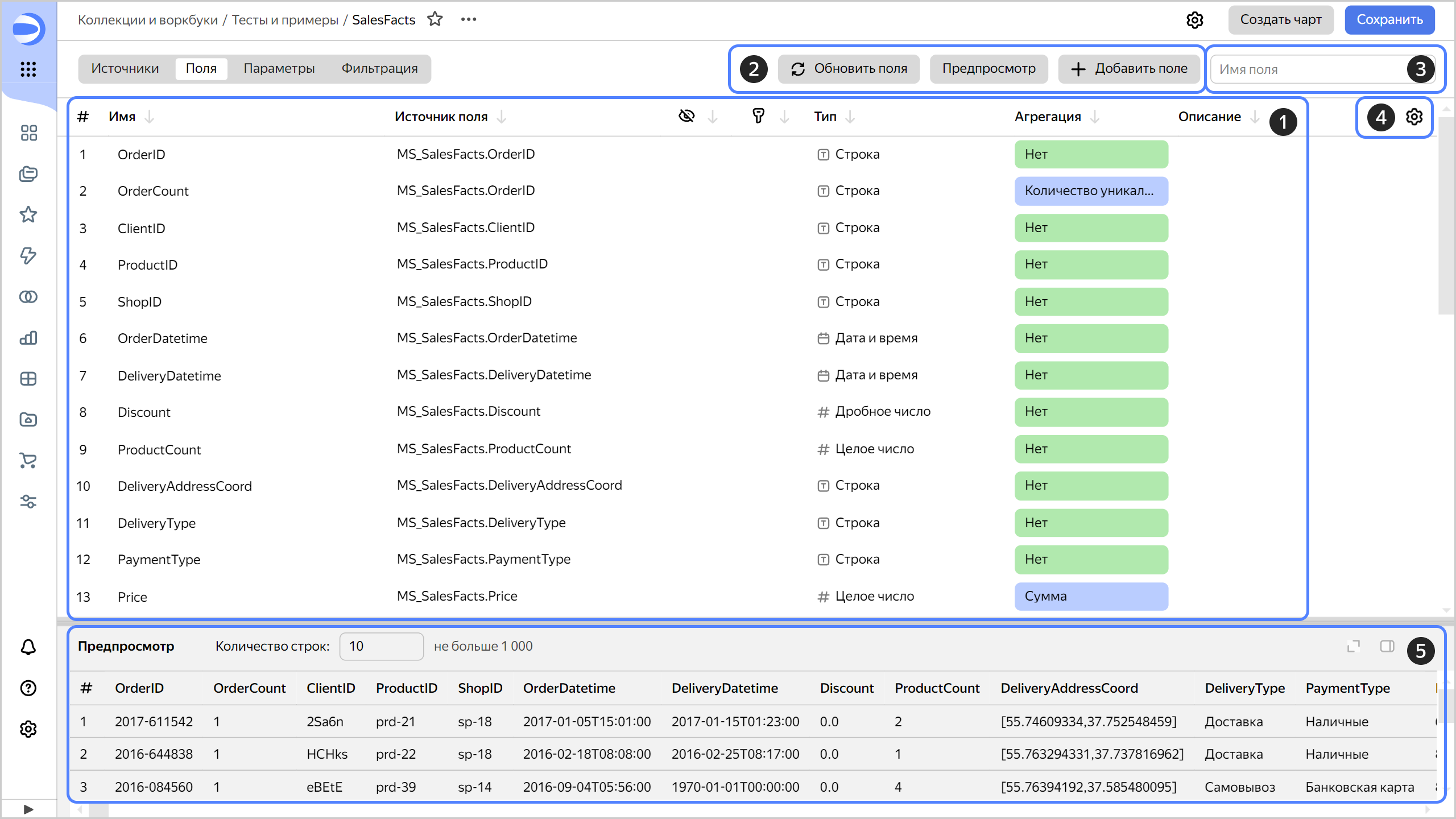Expand preview panel to full size
Viewport: 1456px width, 819px height.
point(1354,646)
